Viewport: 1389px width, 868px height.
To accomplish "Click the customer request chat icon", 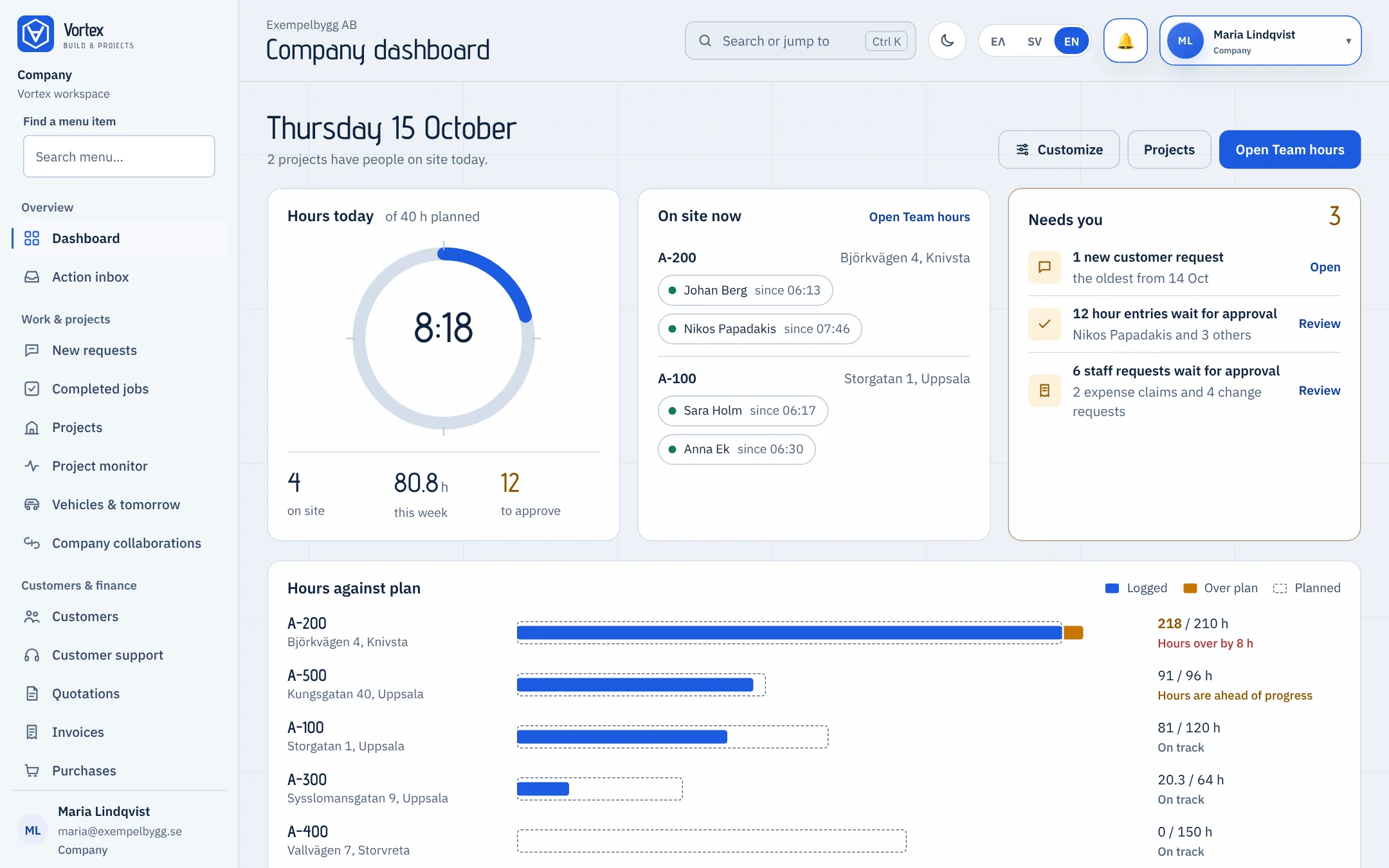I will click(x=1044, y=267).
